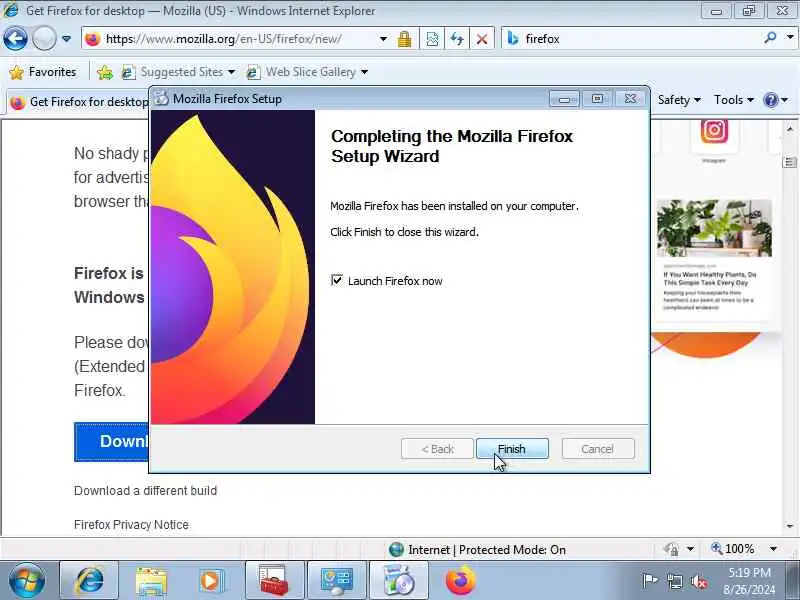Click the Mozilla Firefox Setup title icon

161,98
